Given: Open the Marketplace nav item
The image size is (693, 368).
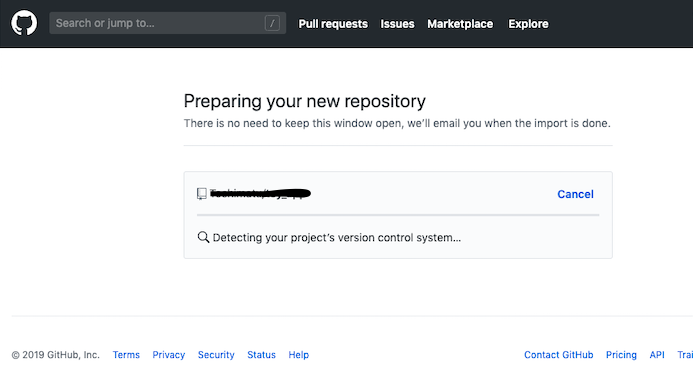Looking at the screenshot, I should pos(460,24).
